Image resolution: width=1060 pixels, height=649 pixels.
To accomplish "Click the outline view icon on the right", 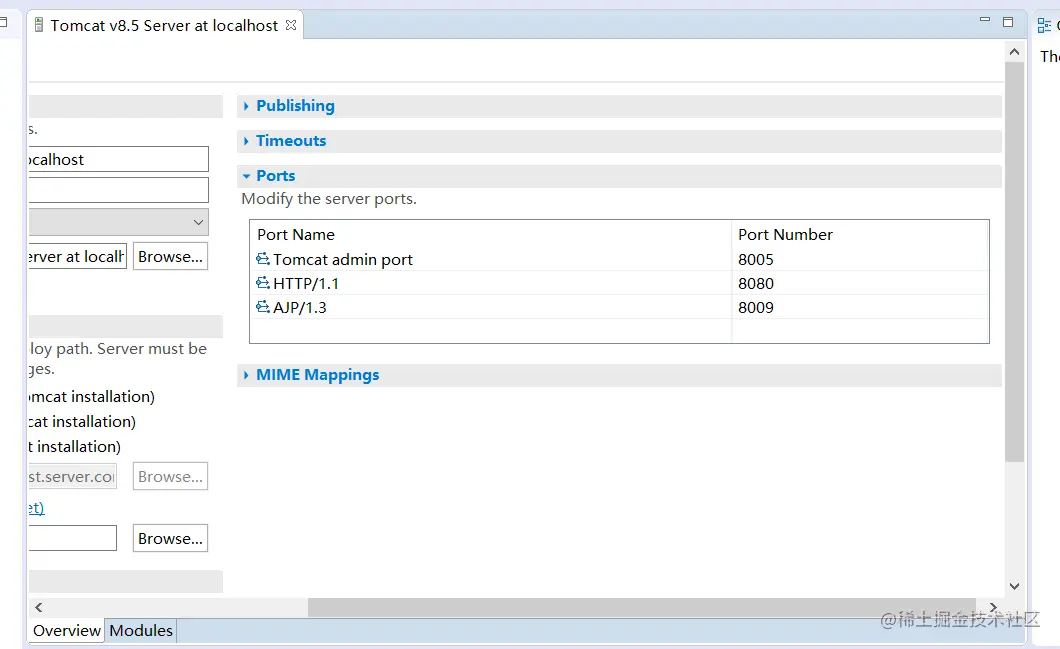I will (1044, 26).
